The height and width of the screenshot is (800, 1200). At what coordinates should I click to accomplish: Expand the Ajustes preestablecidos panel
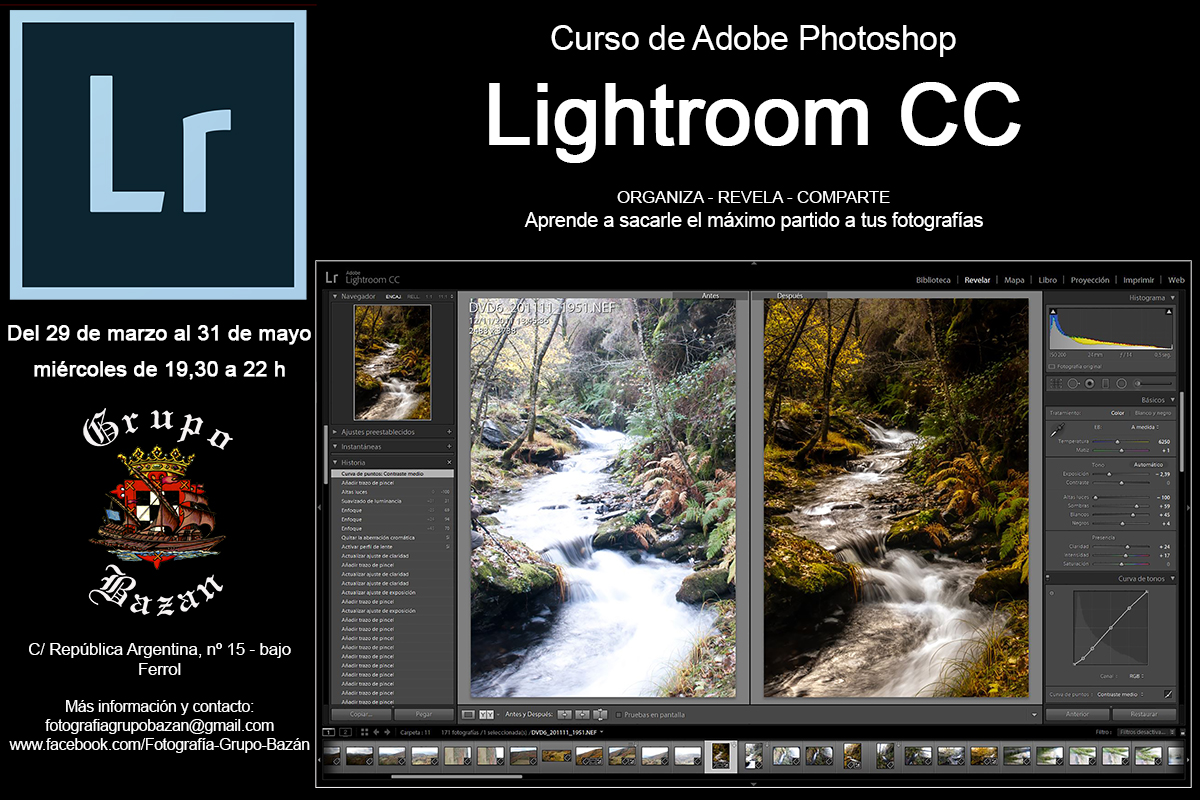click(335, 432)
